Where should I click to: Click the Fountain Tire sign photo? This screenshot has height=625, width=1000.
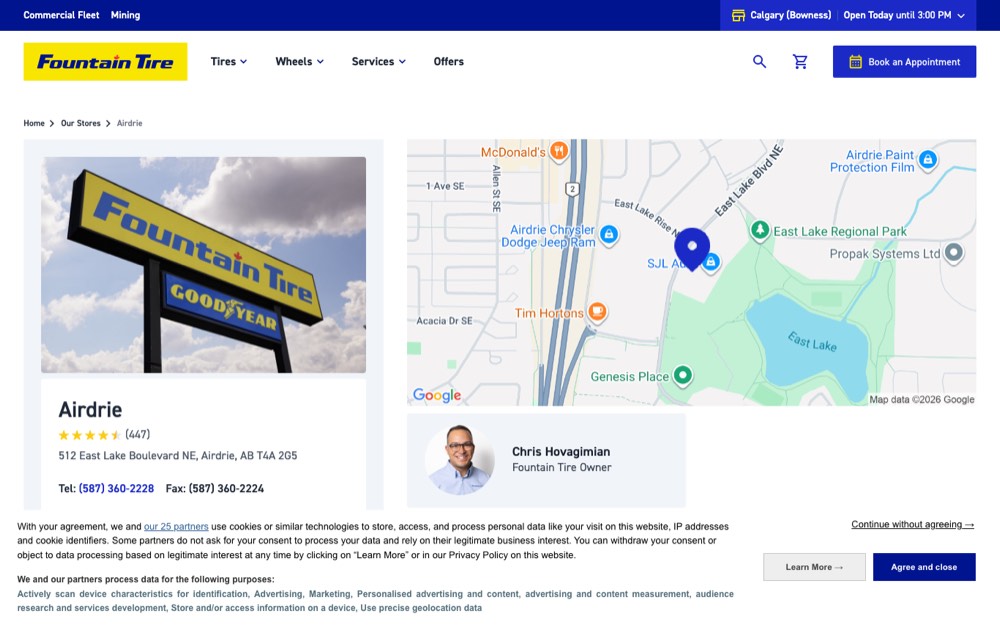(203, 265)
